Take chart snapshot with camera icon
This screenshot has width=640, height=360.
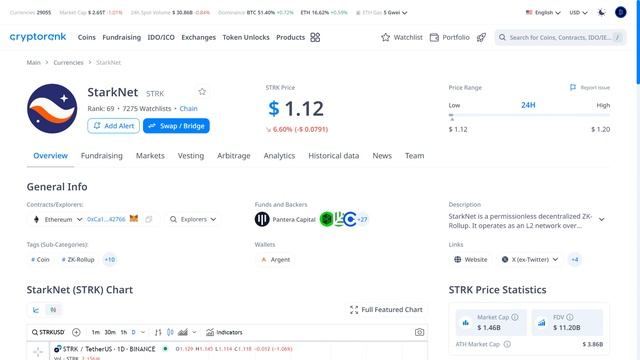(x=419, y=332)
